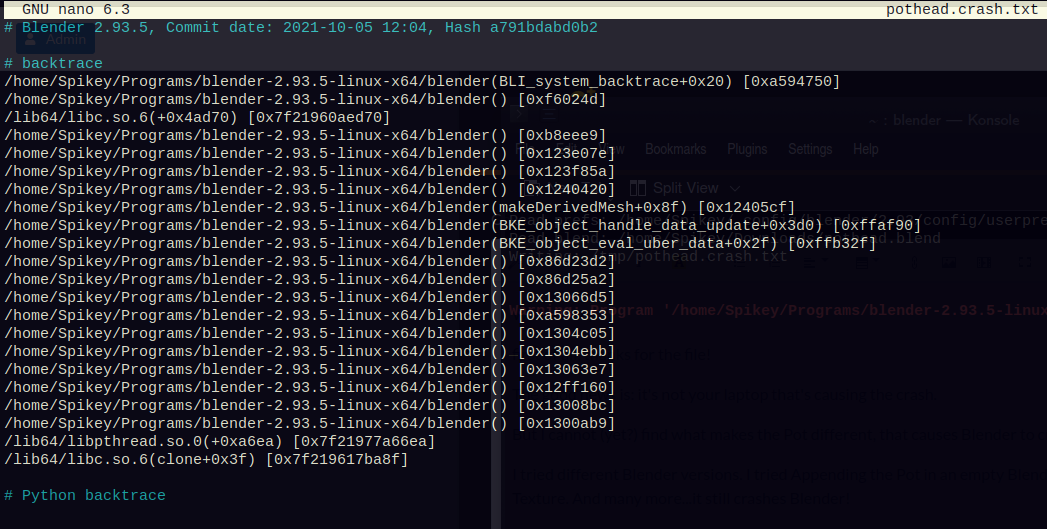Click the '# Python backtrace' comment line
This screenshot has width=1047, height=529.
tap(85, 496)
